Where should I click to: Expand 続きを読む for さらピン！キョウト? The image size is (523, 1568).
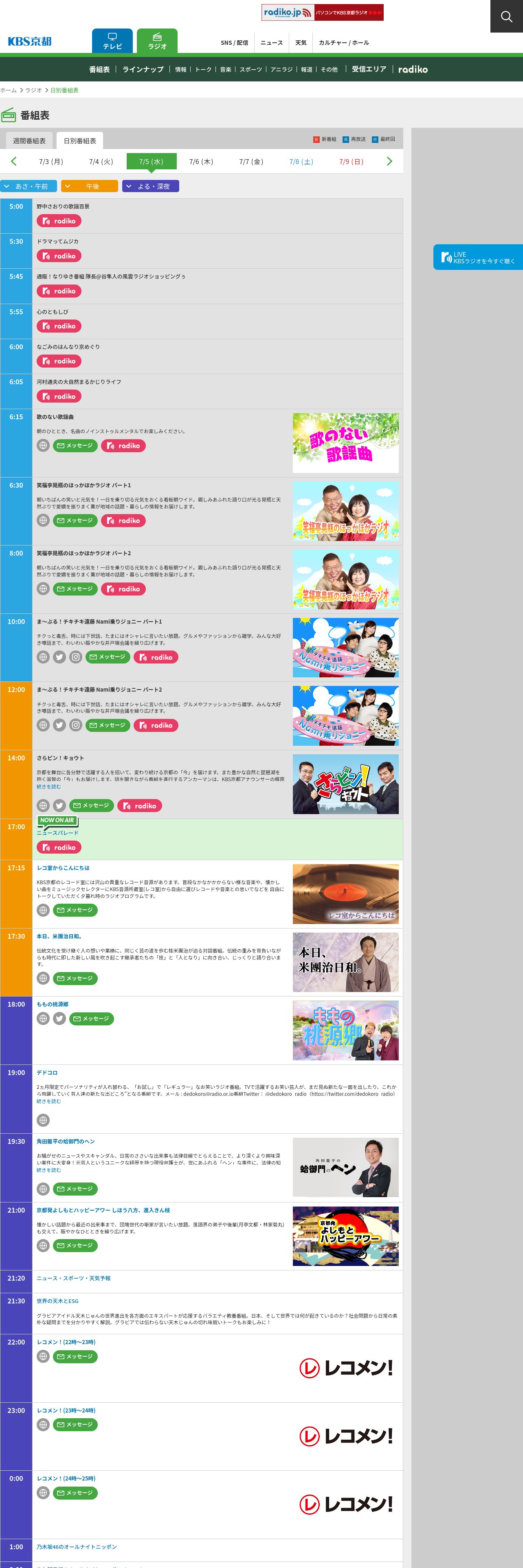49,786
